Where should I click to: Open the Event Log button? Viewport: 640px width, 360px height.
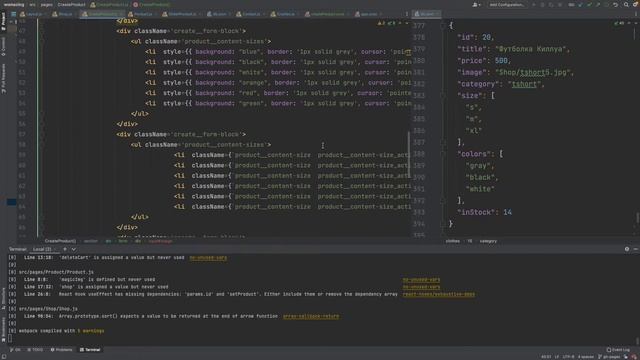[x=618, y=350]
